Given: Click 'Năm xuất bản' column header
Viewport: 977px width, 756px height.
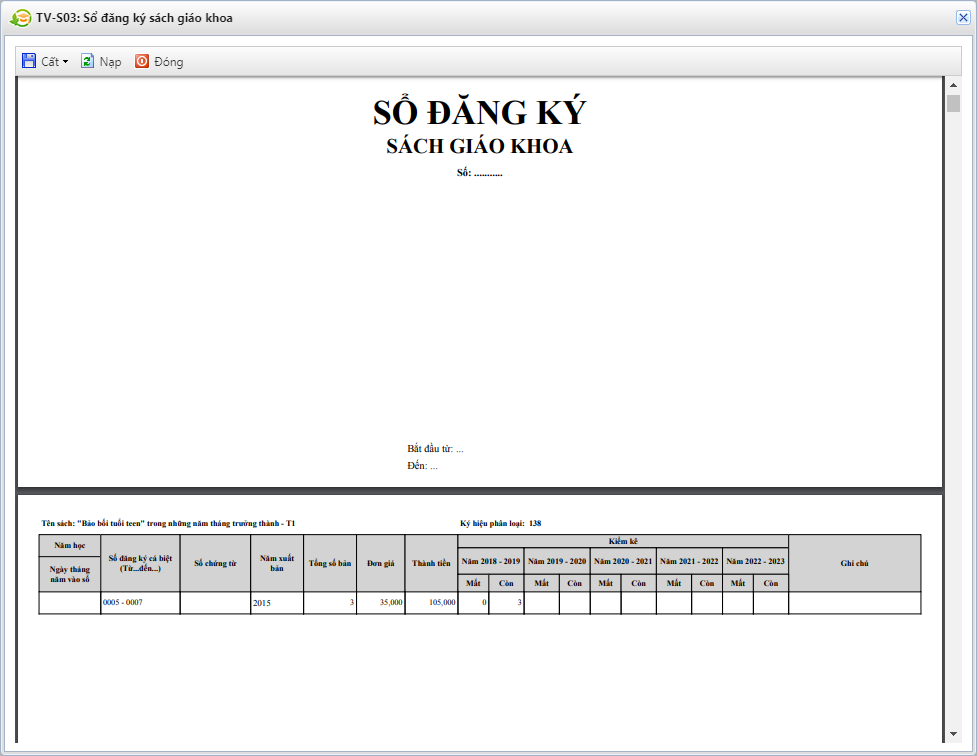Looking at the screenshot, I should tap(277, 563).
